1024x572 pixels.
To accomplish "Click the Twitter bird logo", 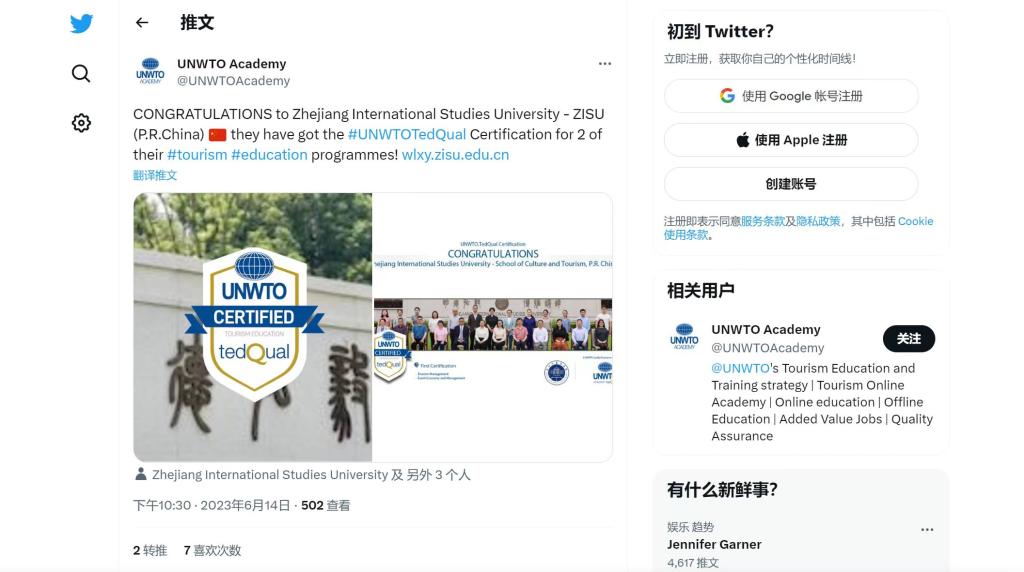I will tap(81, 24).
